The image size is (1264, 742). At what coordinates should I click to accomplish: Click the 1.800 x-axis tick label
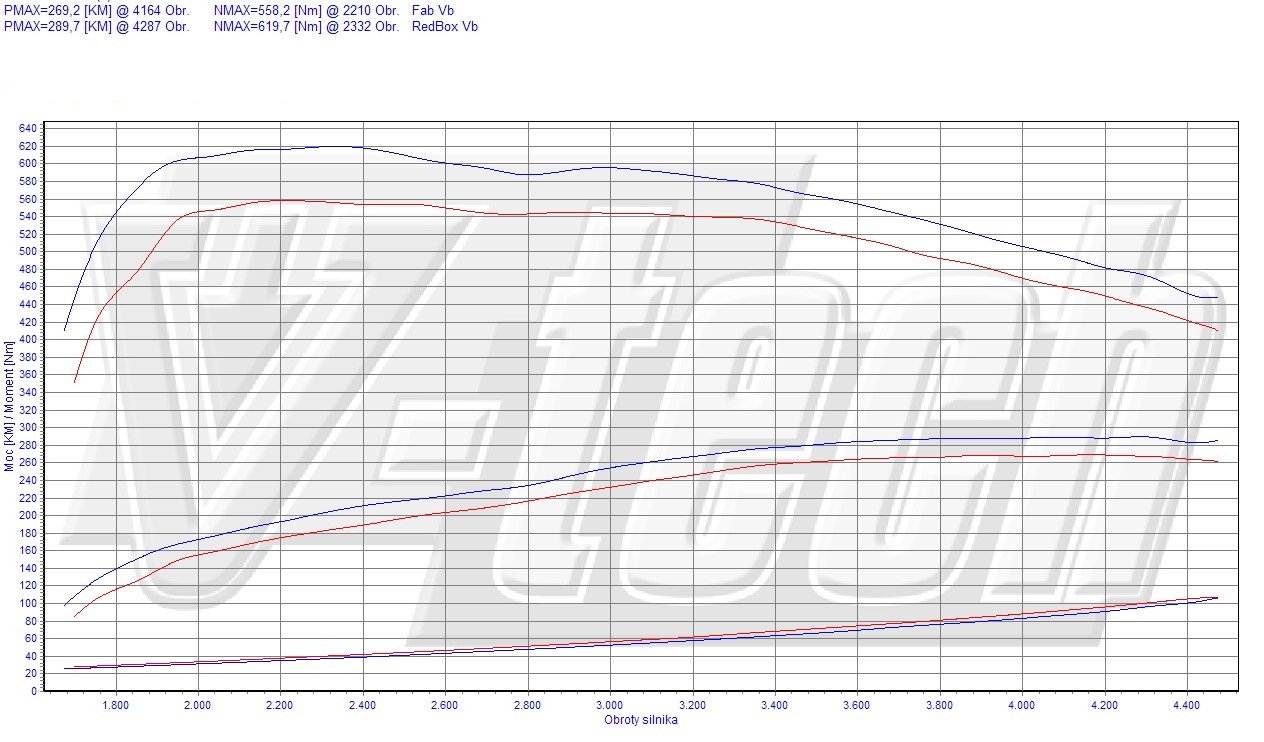pos(117,706)
